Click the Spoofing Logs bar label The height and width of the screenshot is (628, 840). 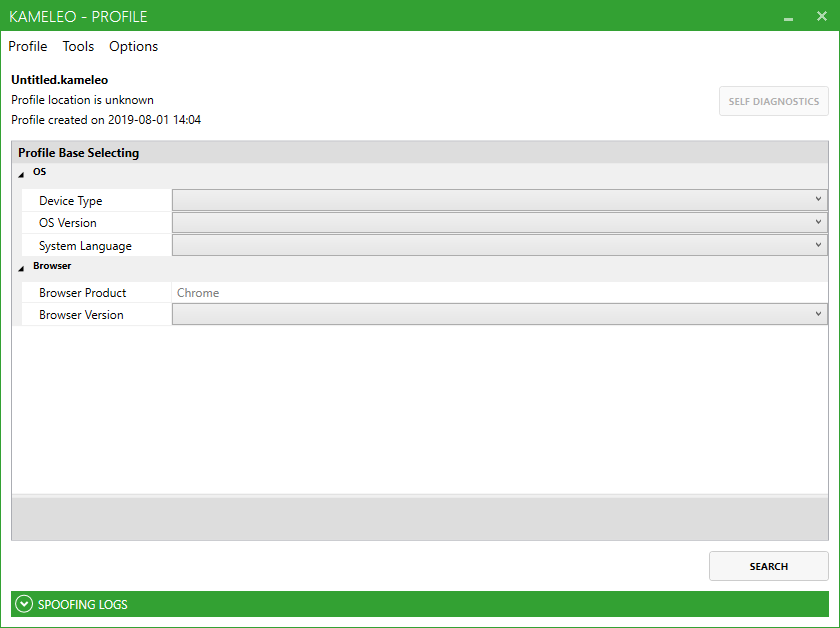click(x=82, y=604)
